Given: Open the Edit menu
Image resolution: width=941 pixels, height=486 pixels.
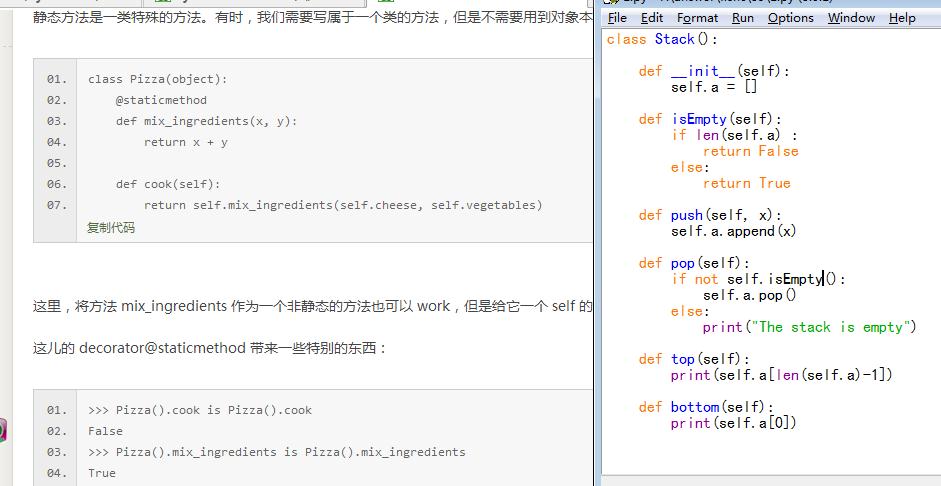Looking at the screenshot, I should (652, 18).
